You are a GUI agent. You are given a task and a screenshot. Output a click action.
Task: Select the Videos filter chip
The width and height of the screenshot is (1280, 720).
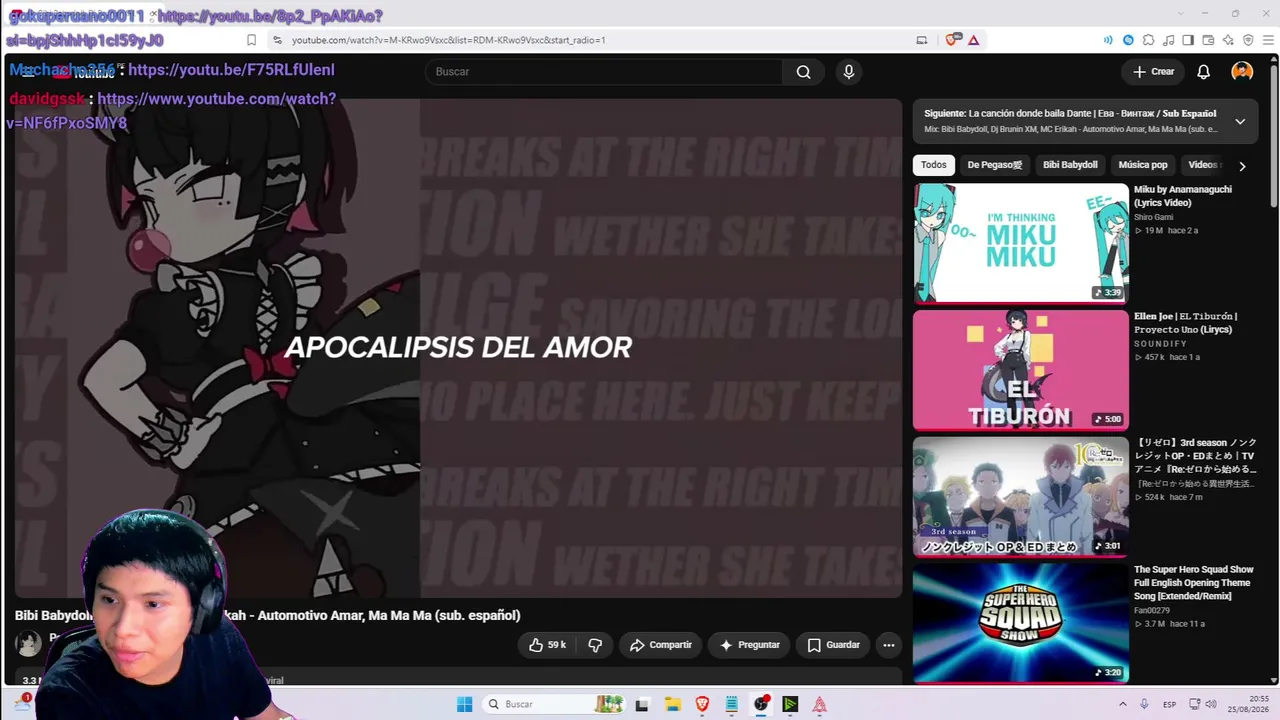1203,165
